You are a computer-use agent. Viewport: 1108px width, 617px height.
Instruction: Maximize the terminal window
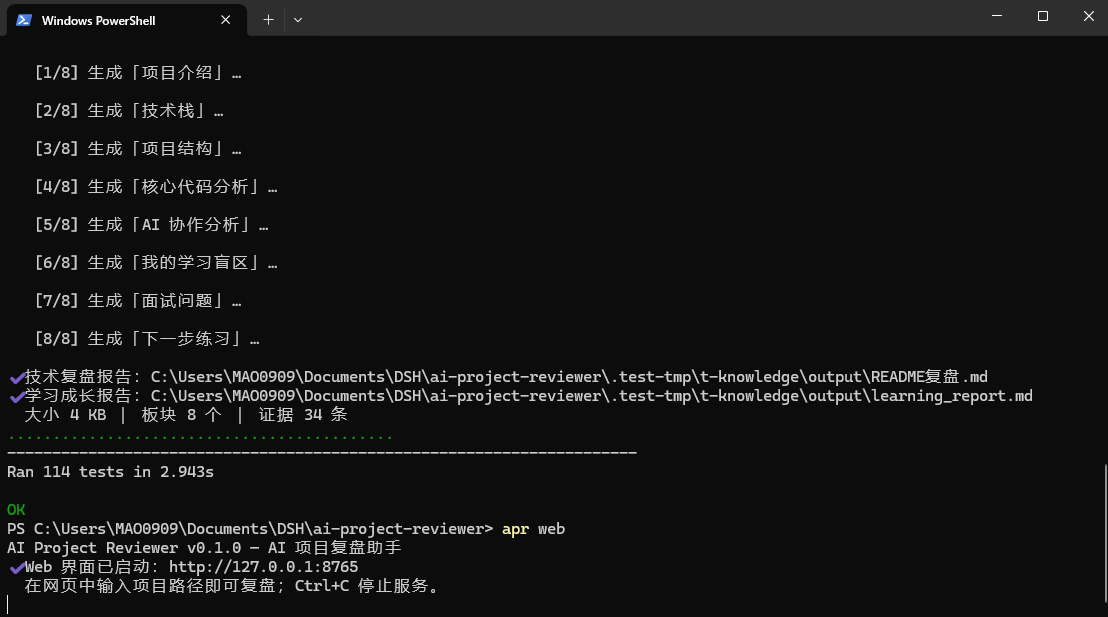coord(1043,16)
